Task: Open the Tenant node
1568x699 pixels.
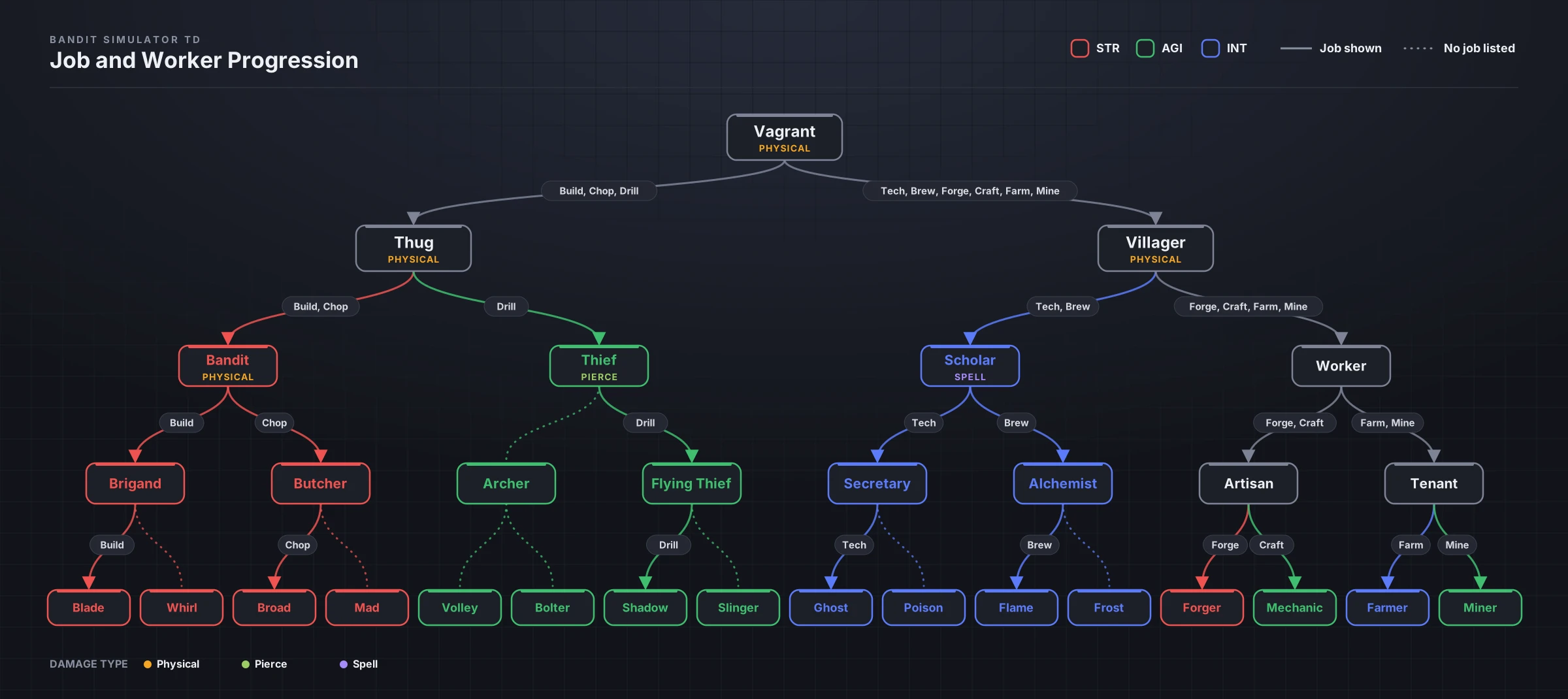Action: (x=1434, y=483)
